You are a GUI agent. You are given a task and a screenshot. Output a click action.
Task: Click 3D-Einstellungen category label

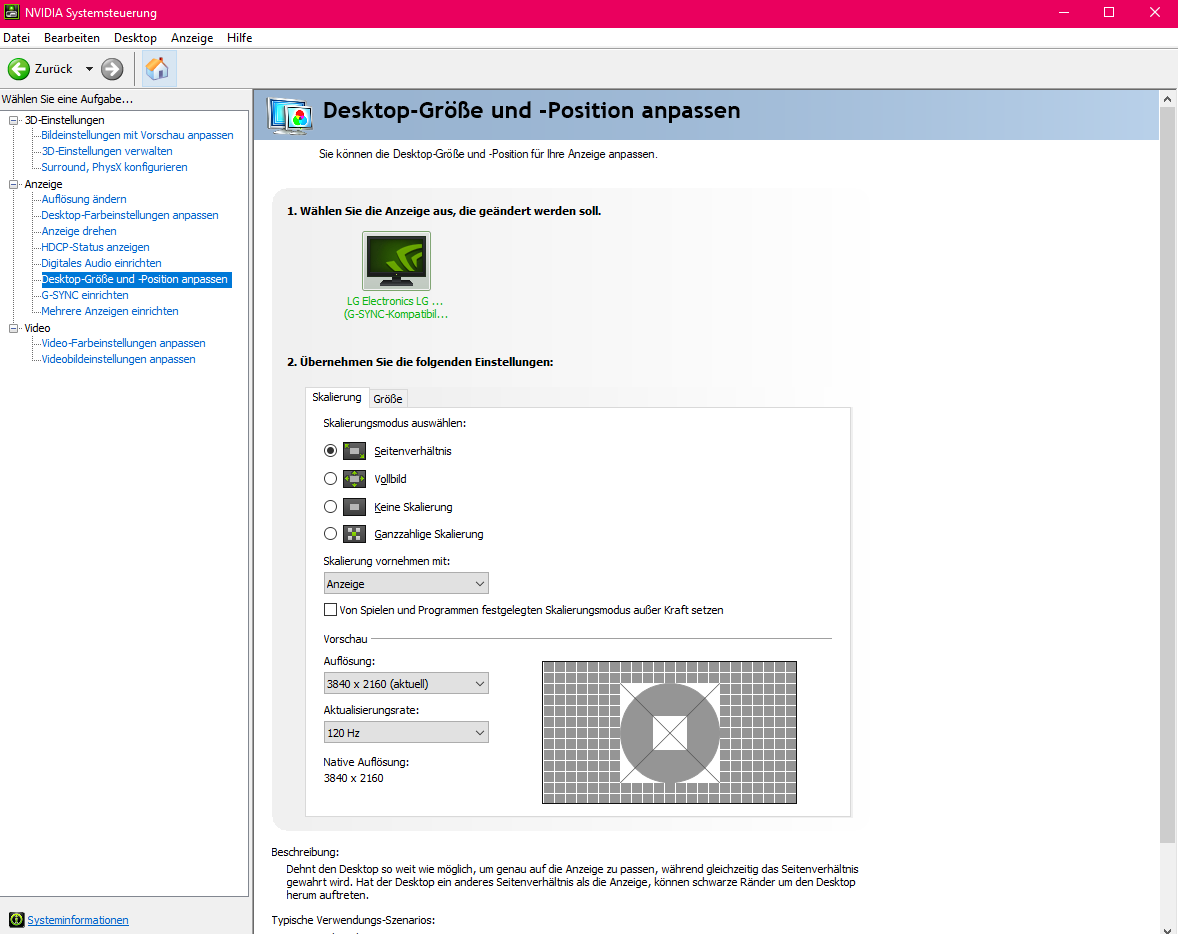click(x=65, y=120)
